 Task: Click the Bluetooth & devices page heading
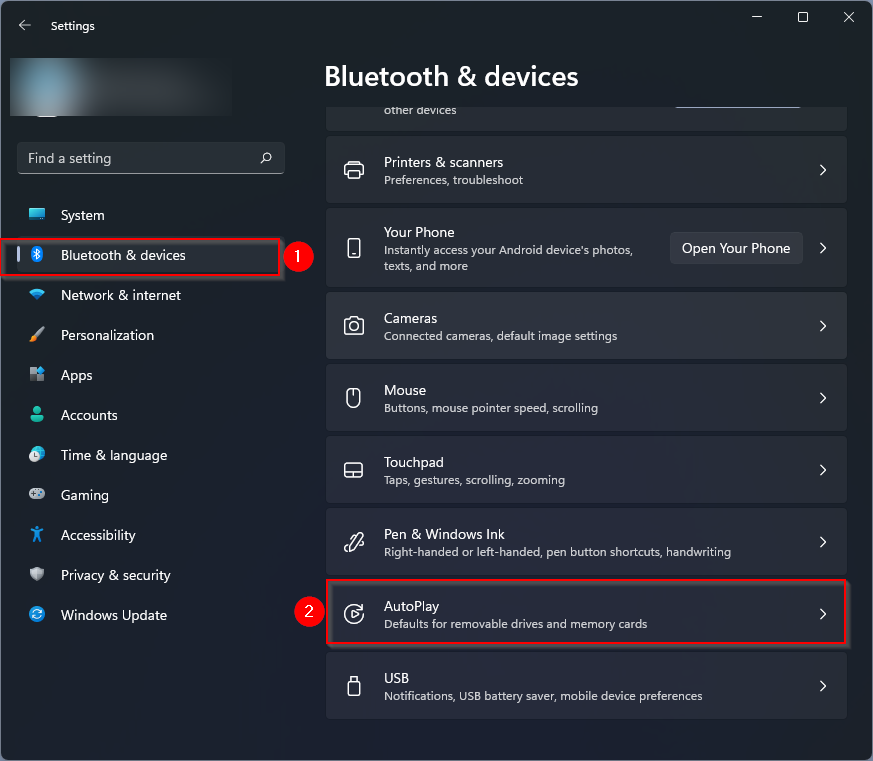coord(451,76)
